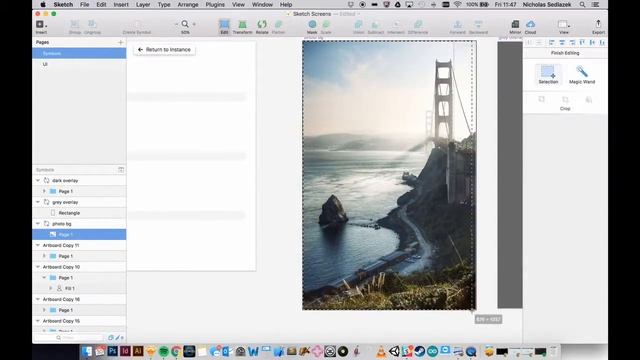640x360 pixels.
Task: Select the Fill 1 layer row
Action: (79, 288)
